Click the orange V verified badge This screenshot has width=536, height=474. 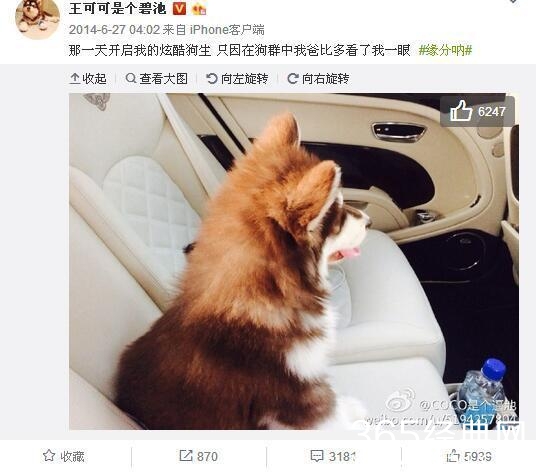coord(179,9)
